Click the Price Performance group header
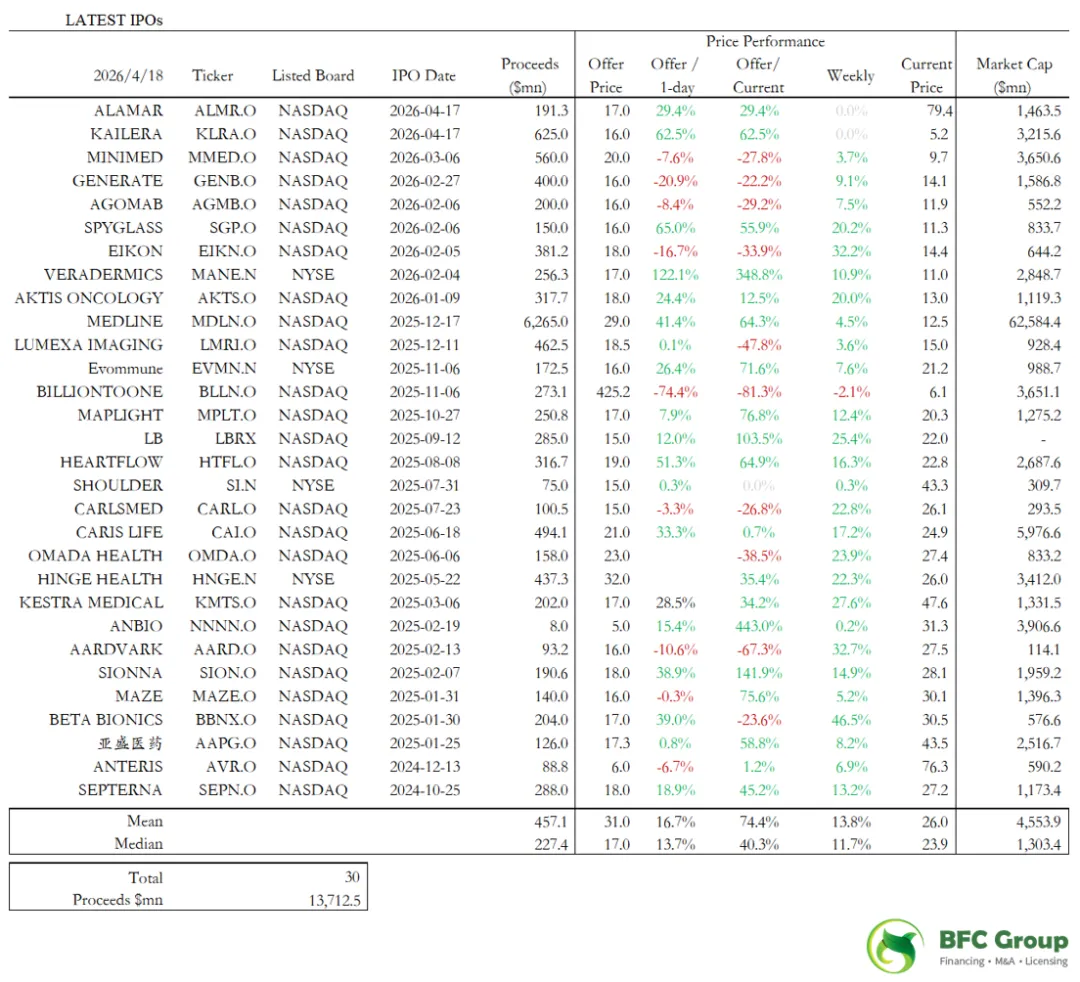The height and width of the screenshot is (982, 1080). pos(765,41)
